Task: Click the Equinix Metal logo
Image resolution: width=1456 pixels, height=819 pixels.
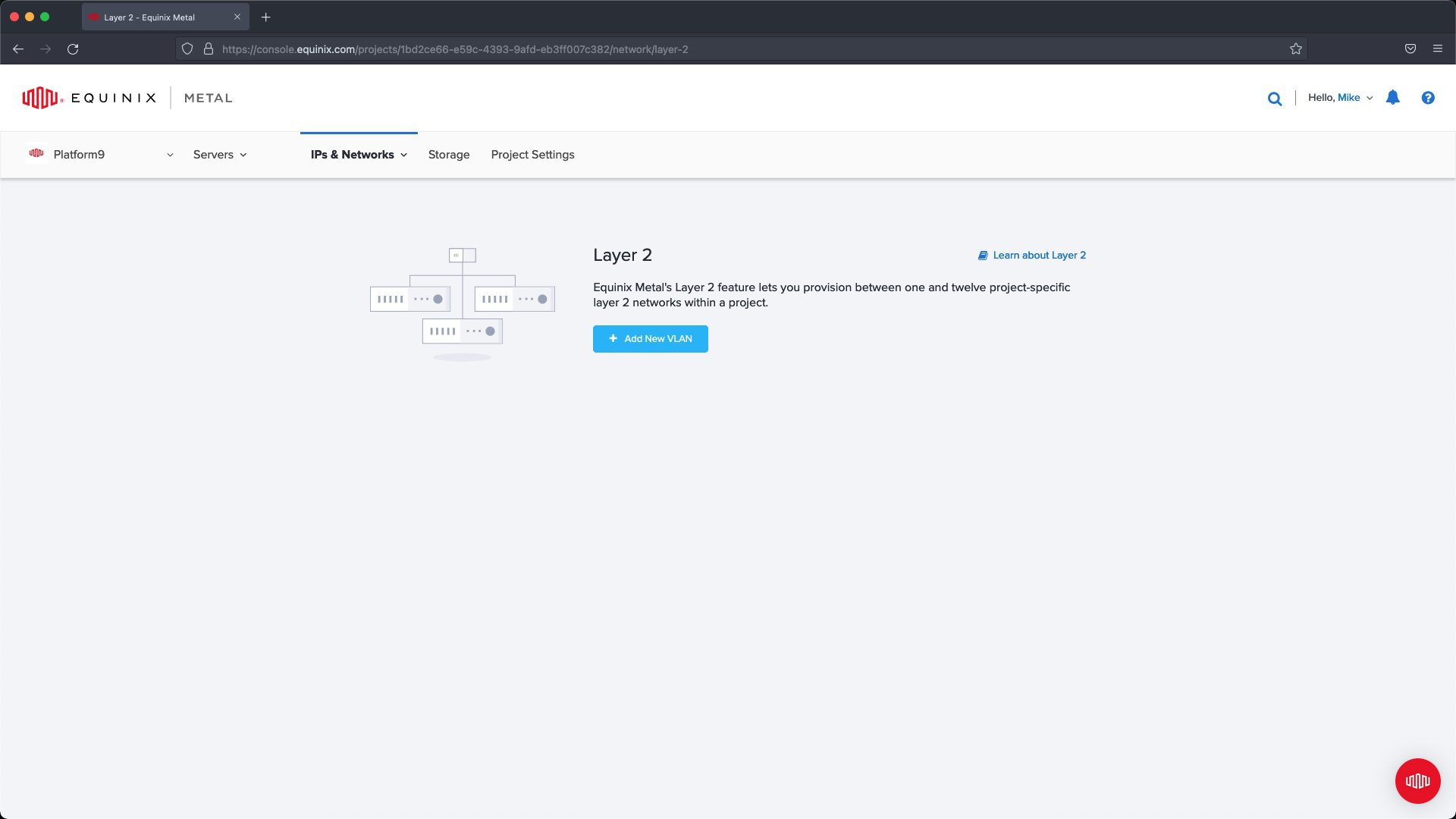Action: (x=127, y=98)
